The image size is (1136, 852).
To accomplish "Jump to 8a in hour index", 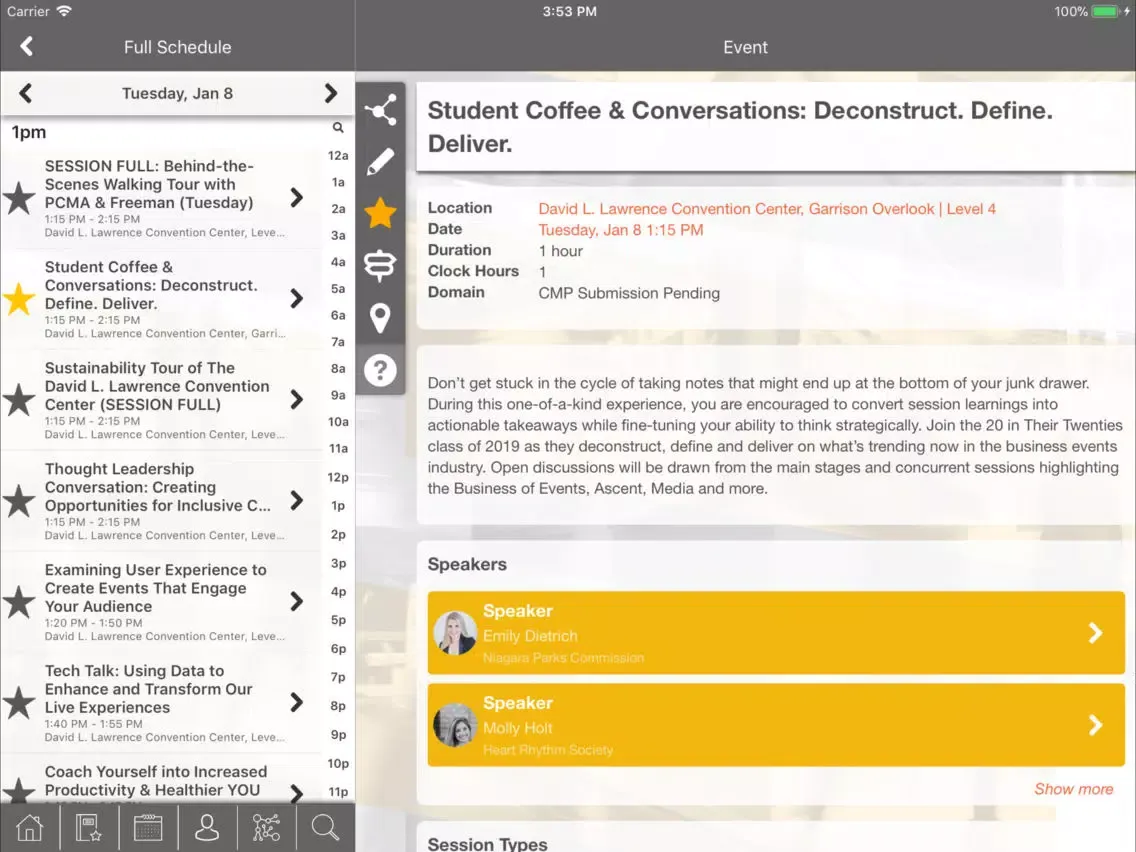I will pos(338,368).
